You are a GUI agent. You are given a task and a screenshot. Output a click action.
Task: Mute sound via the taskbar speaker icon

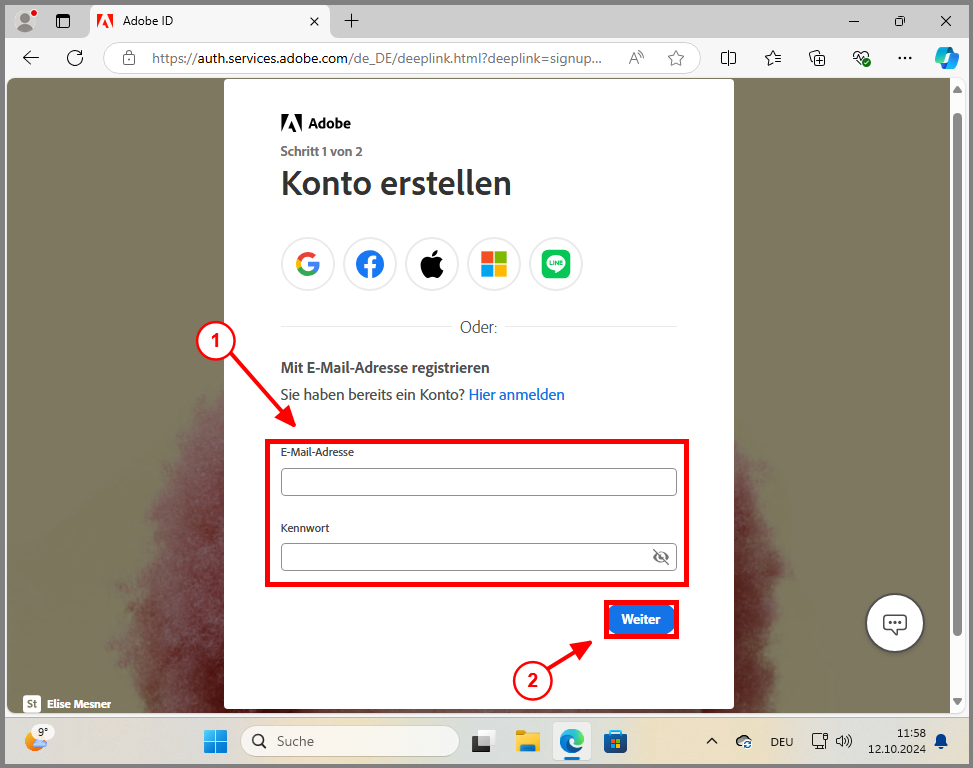click(x=845, y=741)
